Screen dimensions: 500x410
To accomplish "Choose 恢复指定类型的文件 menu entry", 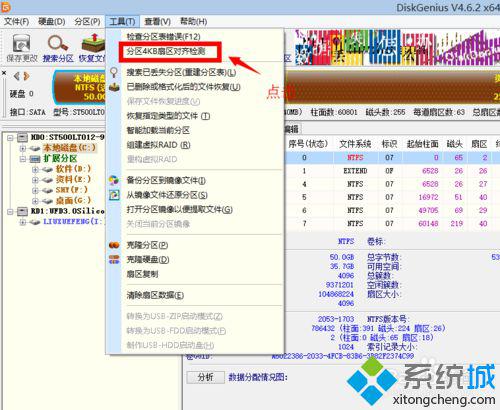I will point(168,116).
